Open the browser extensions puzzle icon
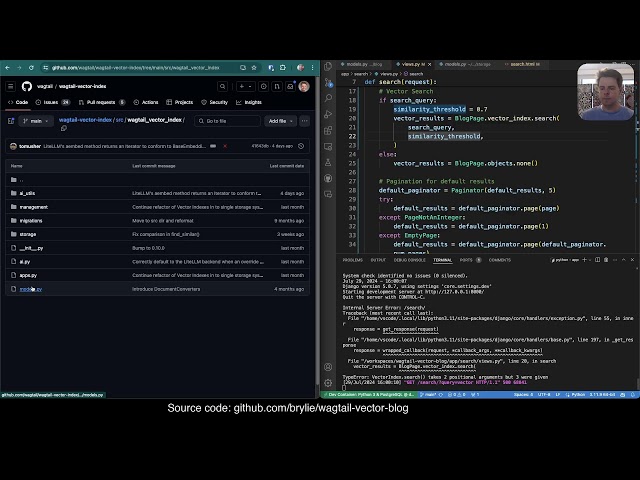This screenshot has width=640, height=480. point(283,68)
